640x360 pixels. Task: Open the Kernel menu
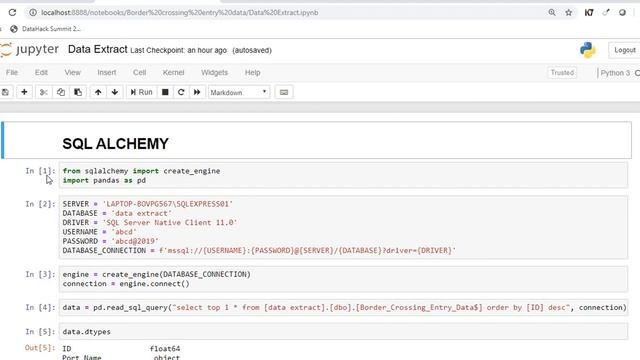tap(173, 73)
